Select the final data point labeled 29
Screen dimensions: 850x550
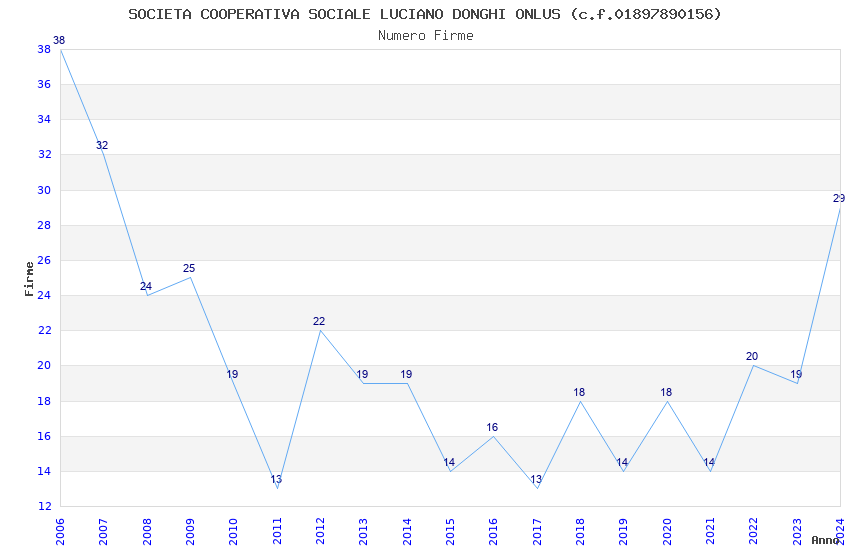pyautogui.click(x=839, y=207)
